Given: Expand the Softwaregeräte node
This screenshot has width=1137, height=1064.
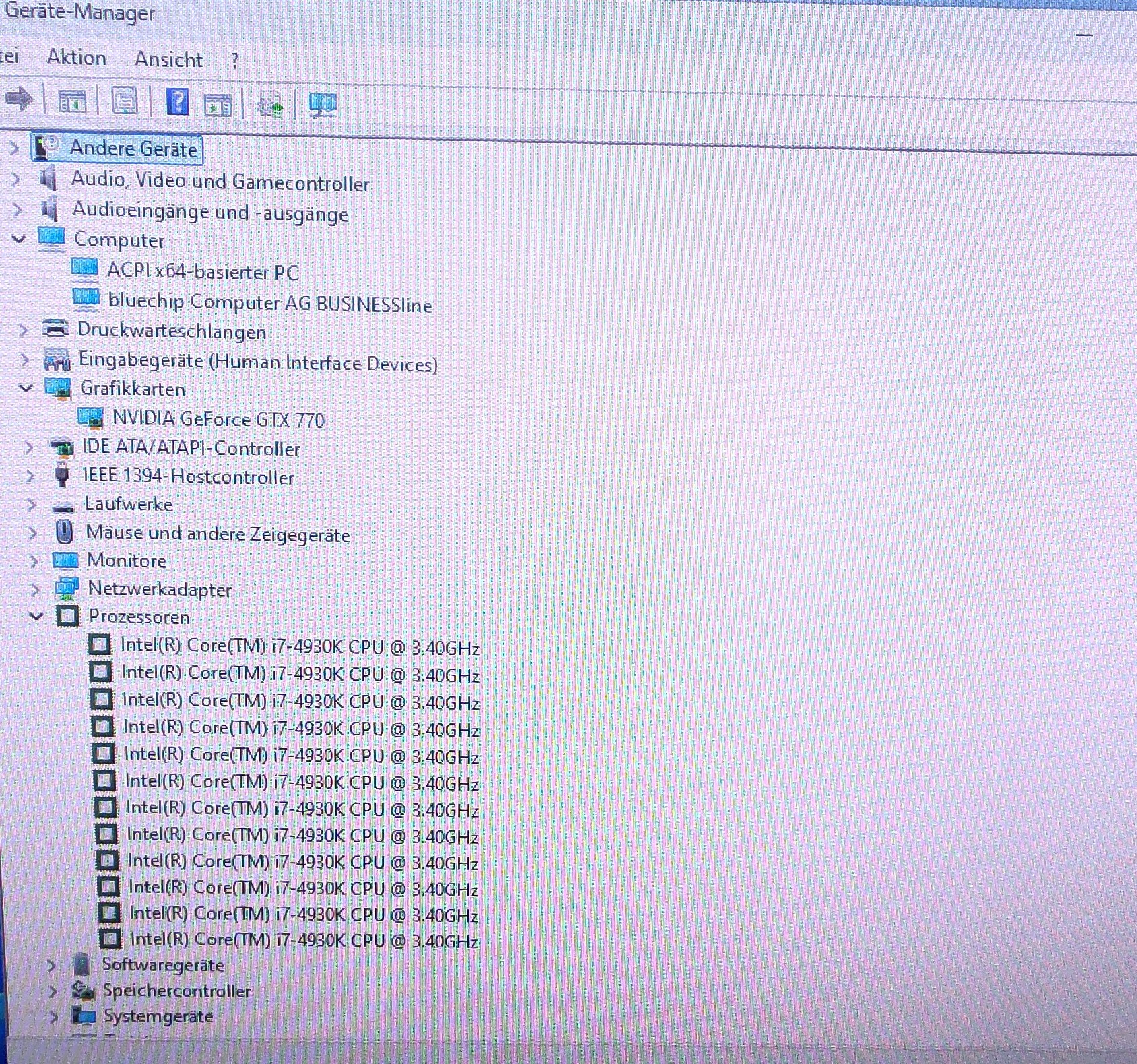Looking at the screenshot, I should 51,965.
